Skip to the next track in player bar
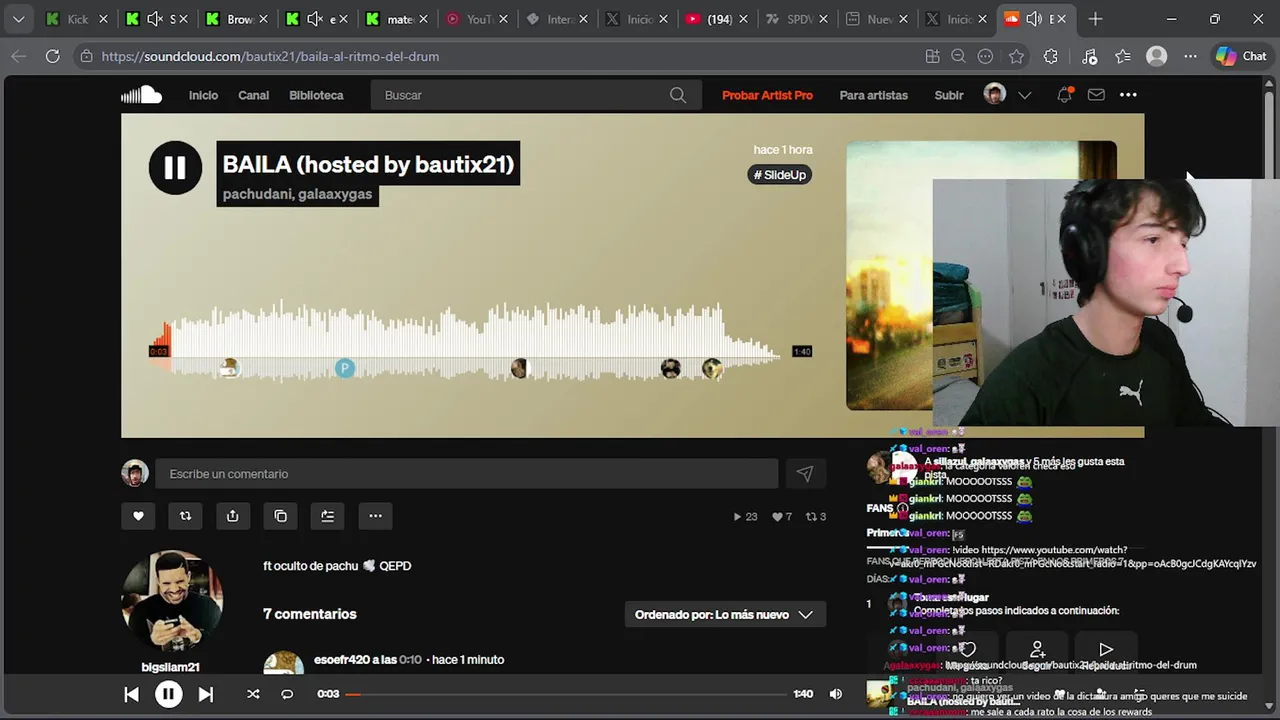The height and width of the screenshot is (720, 1280). [x=205, y=694]
